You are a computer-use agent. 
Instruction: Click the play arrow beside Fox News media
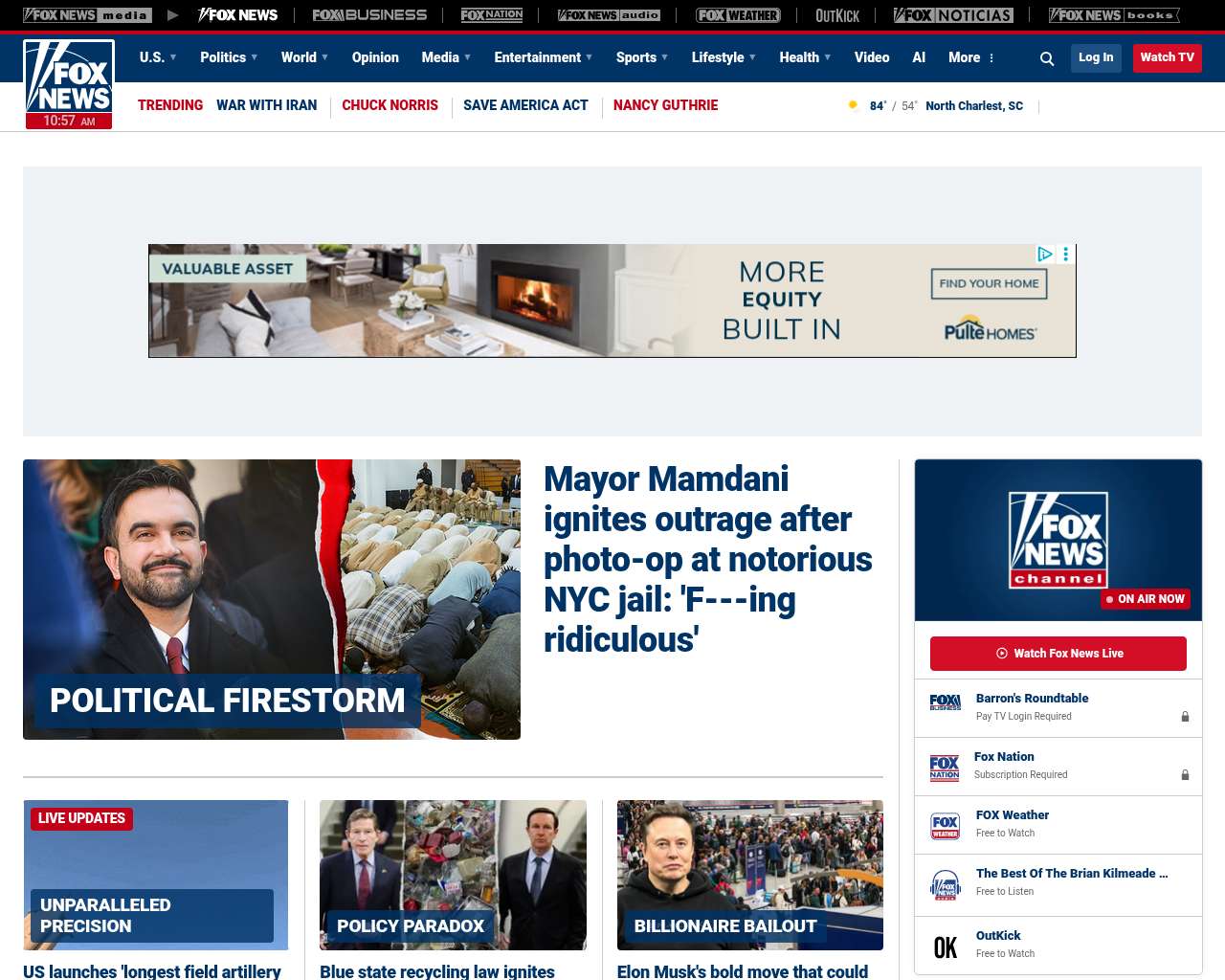tap(172, 15)
